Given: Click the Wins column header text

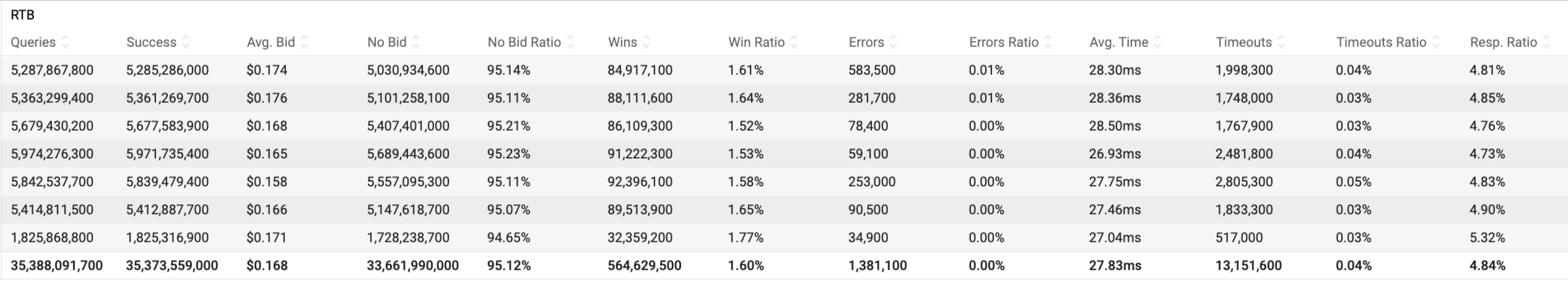Looking at the screenshot, I should pos(622,42).
